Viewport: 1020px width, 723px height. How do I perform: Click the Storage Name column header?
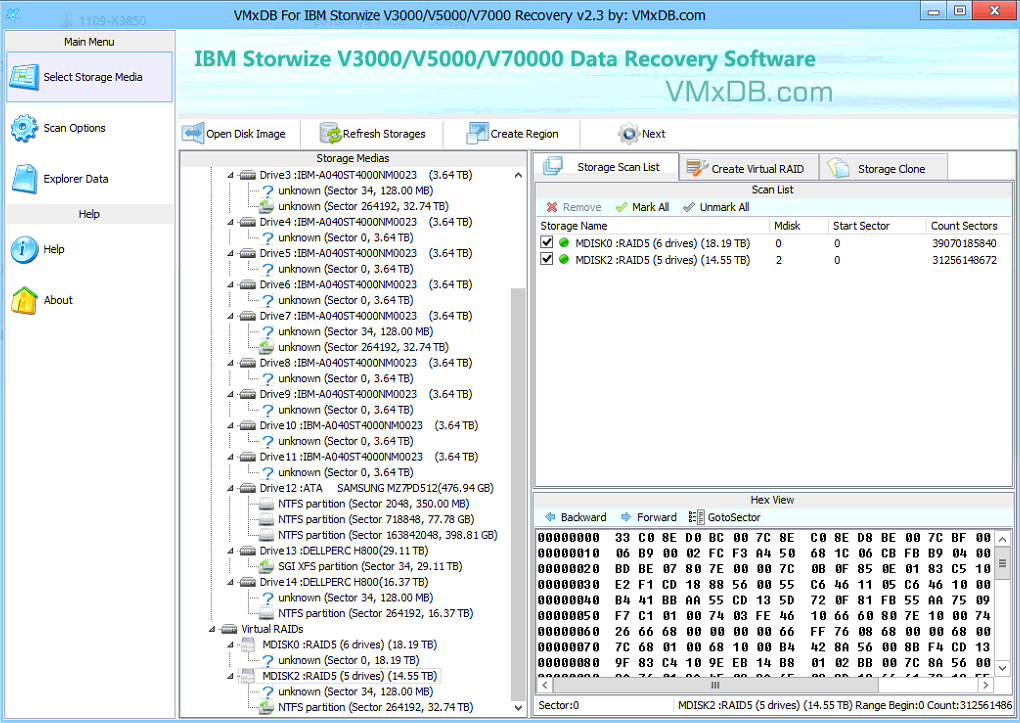point(651,226)
